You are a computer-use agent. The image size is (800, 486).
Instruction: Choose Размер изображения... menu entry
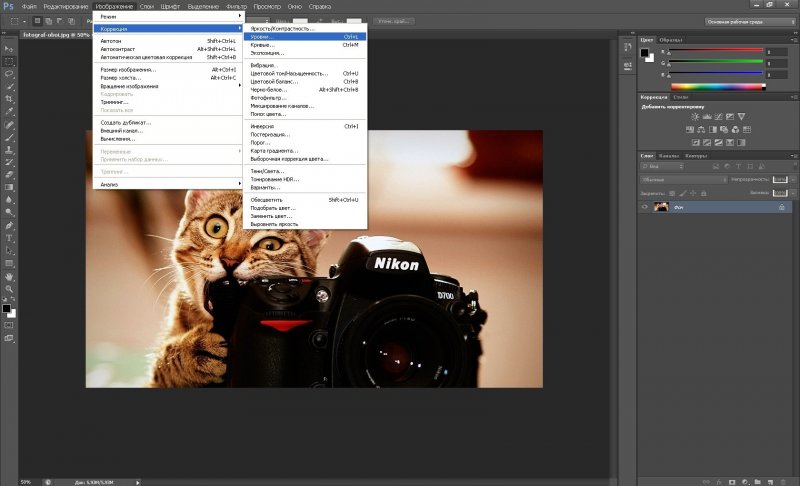tap(168, 69)
